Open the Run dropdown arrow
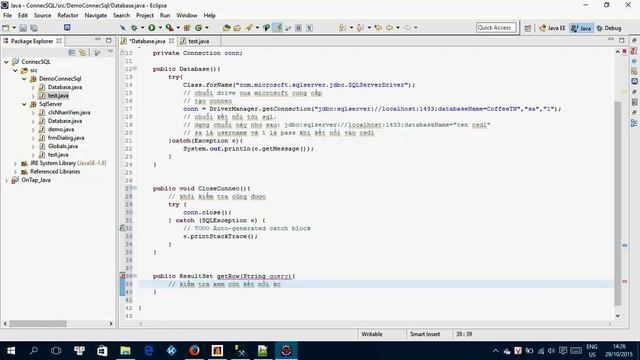 (160, 28)
